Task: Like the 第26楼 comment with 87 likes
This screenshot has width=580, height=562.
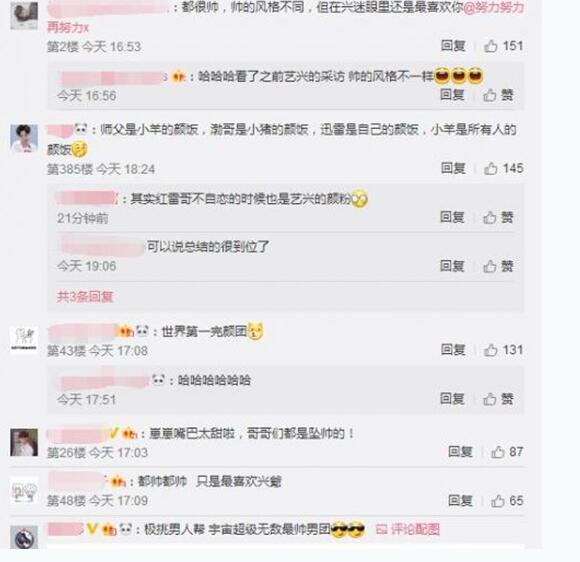Action: point(506,452)
